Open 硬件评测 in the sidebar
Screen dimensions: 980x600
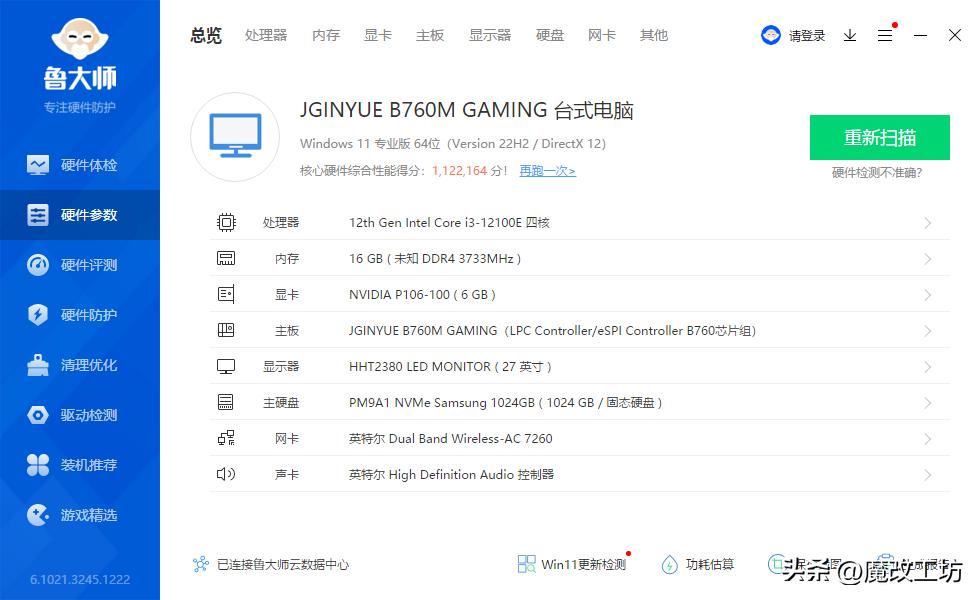(x=80, y=264)
